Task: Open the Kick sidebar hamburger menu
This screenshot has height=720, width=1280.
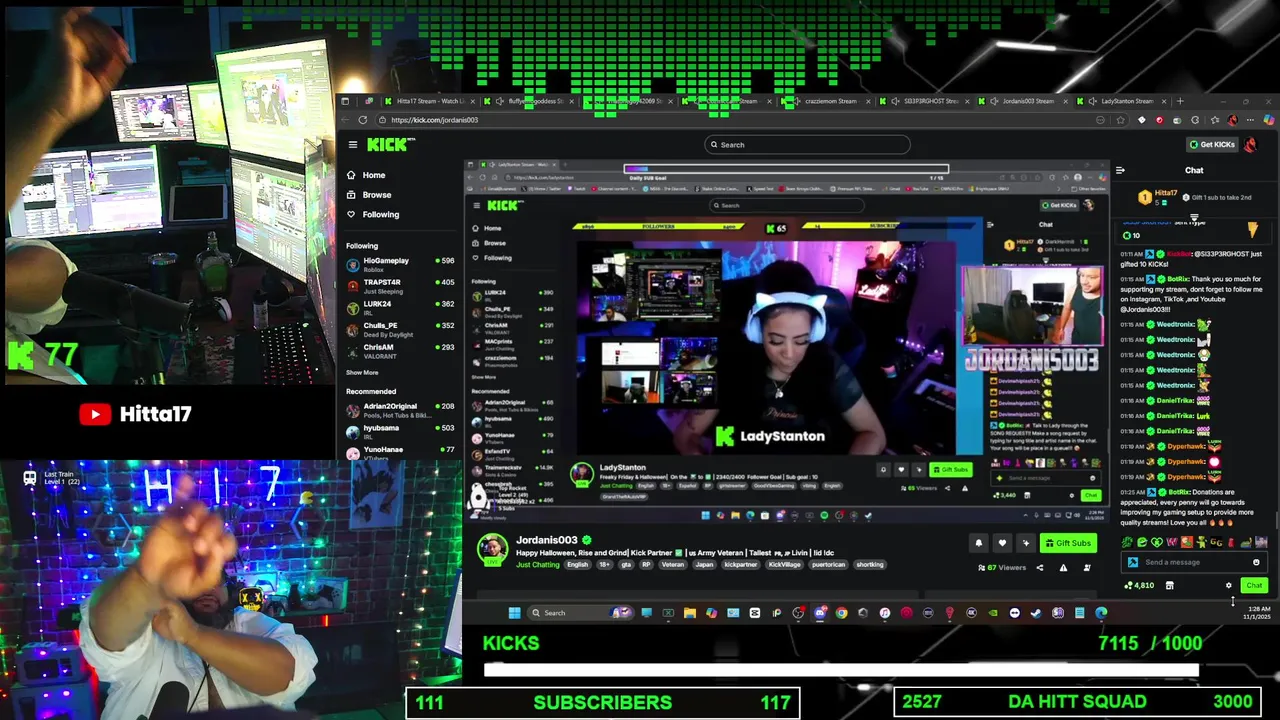Action: 352,145
